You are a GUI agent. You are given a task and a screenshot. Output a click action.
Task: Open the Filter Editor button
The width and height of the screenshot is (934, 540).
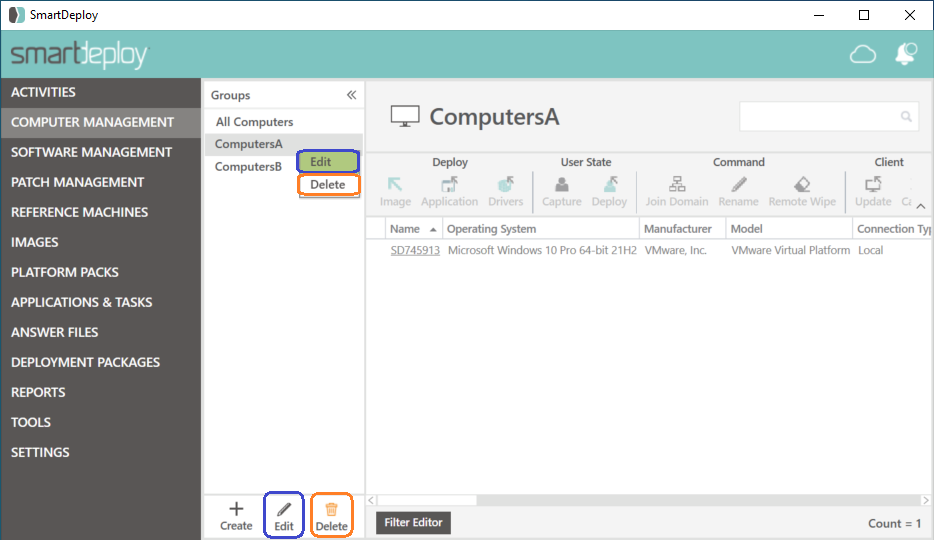click(x=413, y=523)
